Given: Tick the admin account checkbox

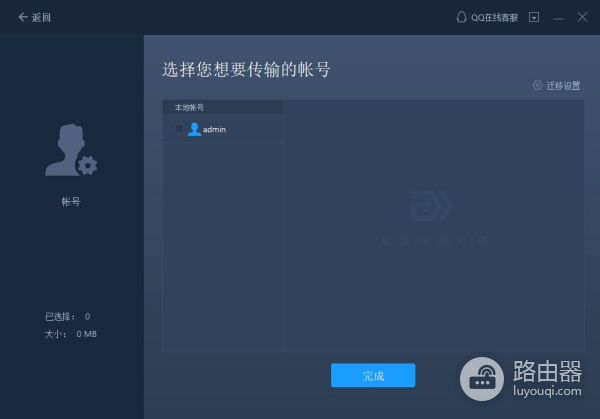Looking at the screenshot, I should click(x=179, y=129).
